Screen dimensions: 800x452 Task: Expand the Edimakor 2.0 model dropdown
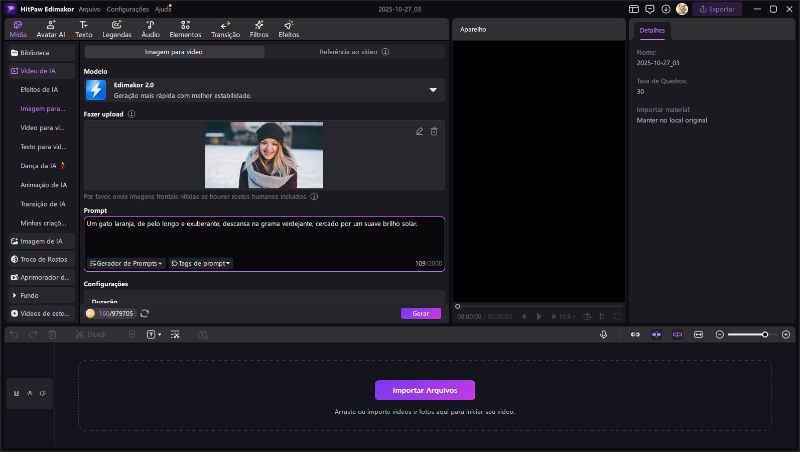(x=433, y=90)
